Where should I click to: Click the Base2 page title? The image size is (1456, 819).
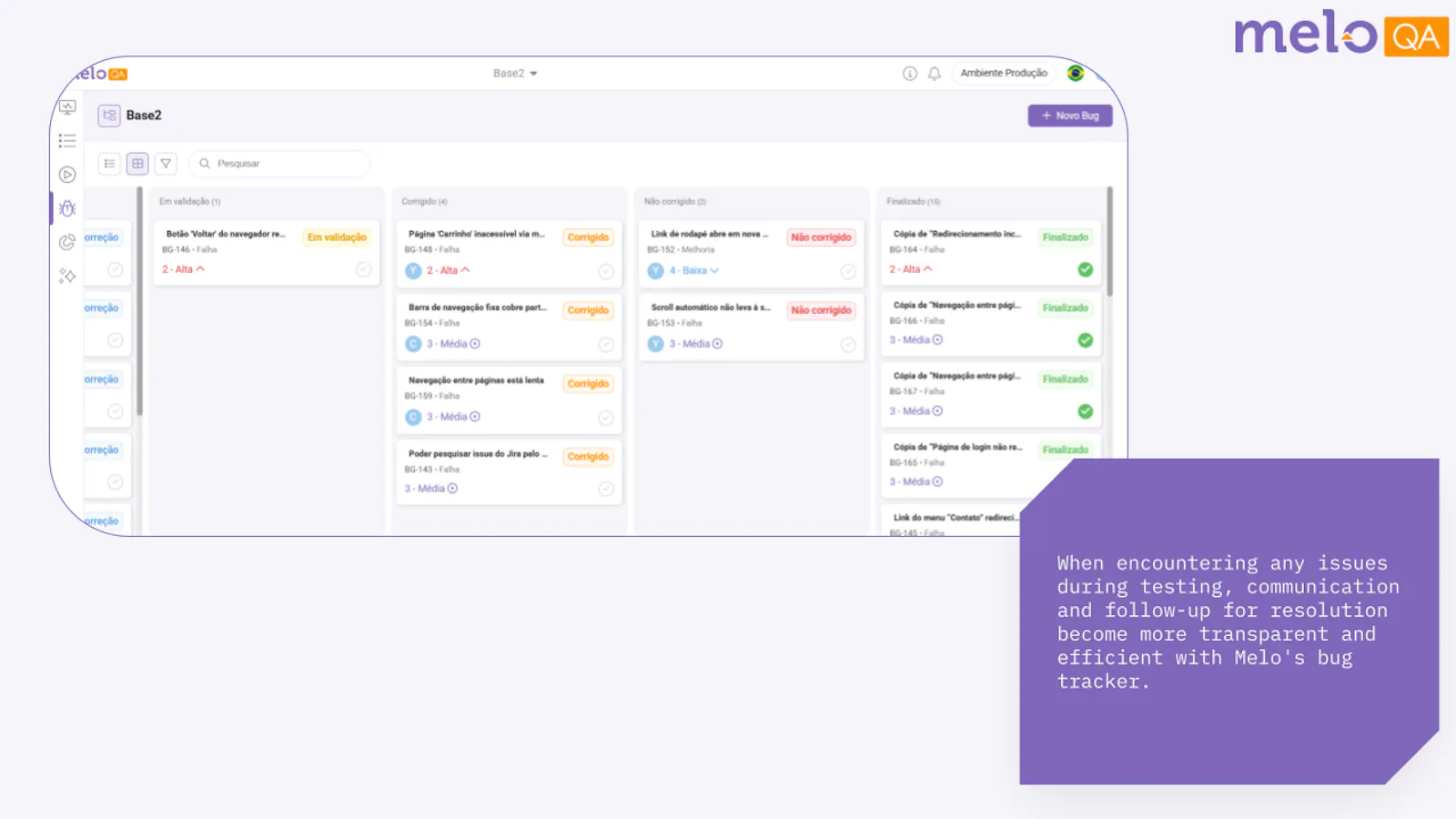tap(144, 116)
